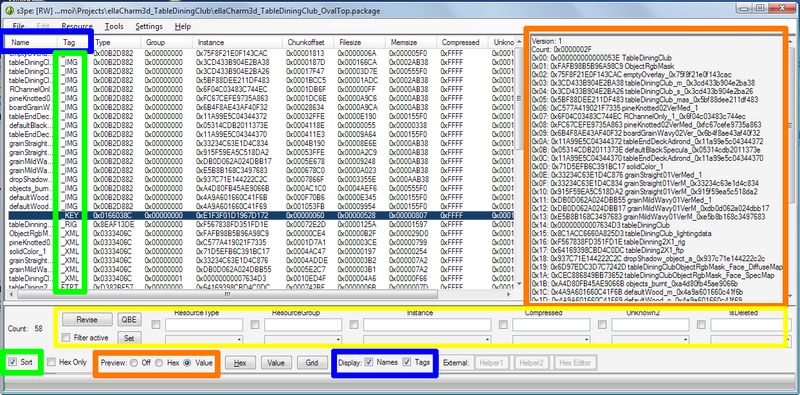Image resolution: width=800 pixels, height=395 pixels.
Task: Click in the Unknown2 filter text field
Action: point(651,325)
